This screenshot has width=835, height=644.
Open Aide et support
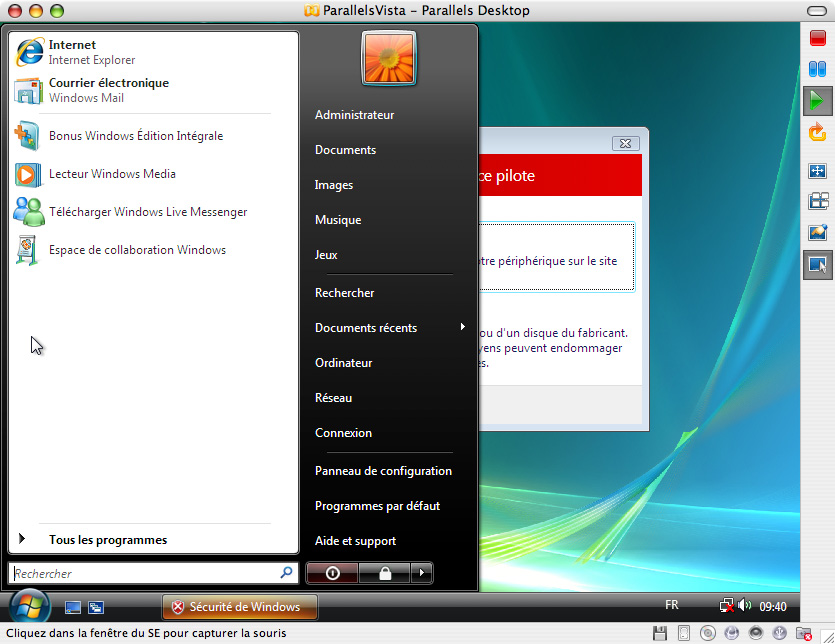coord(355,541)
